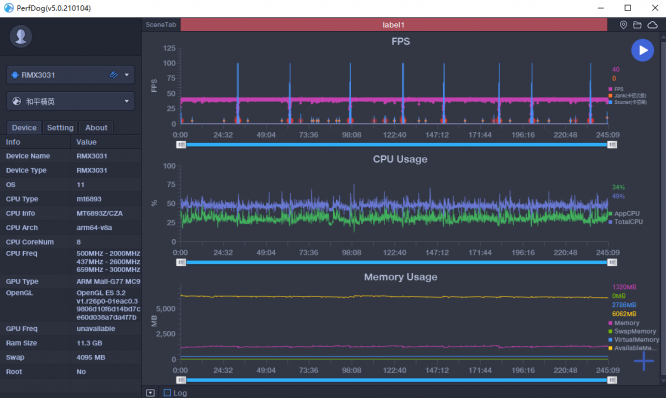666x398 pixels.
Task: Click the arm64-v8a CPU Arch value
Action: [94, 228]
